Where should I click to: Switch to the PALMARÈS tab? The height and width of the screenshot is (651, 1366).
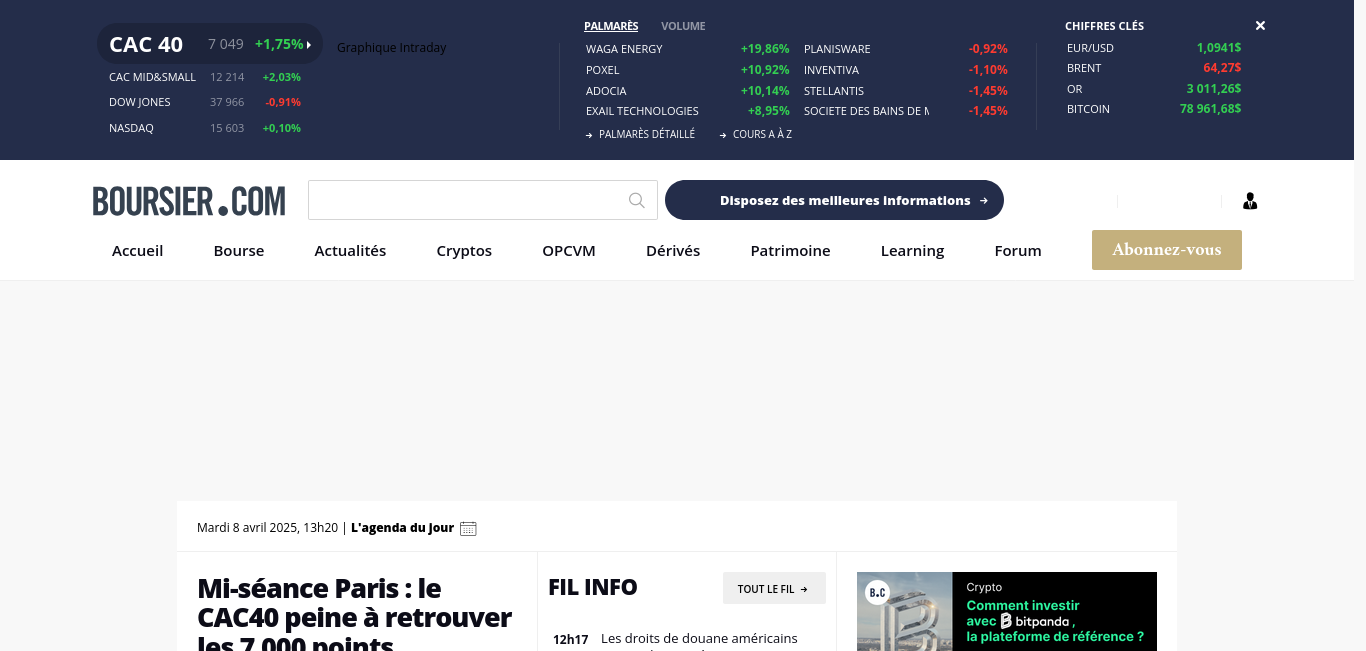coord(611,26)
